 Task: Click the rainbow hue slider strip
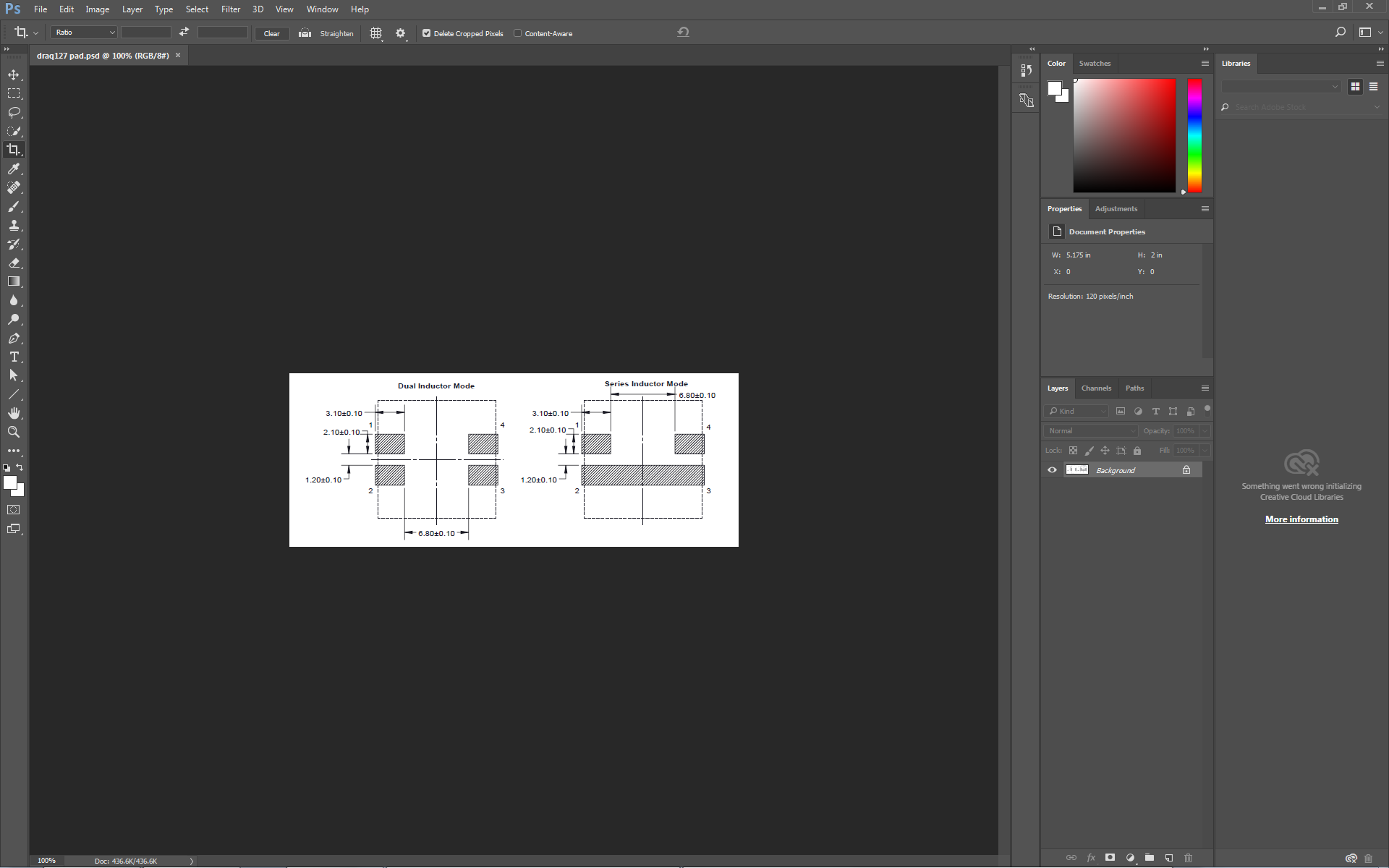[1194, 135]
